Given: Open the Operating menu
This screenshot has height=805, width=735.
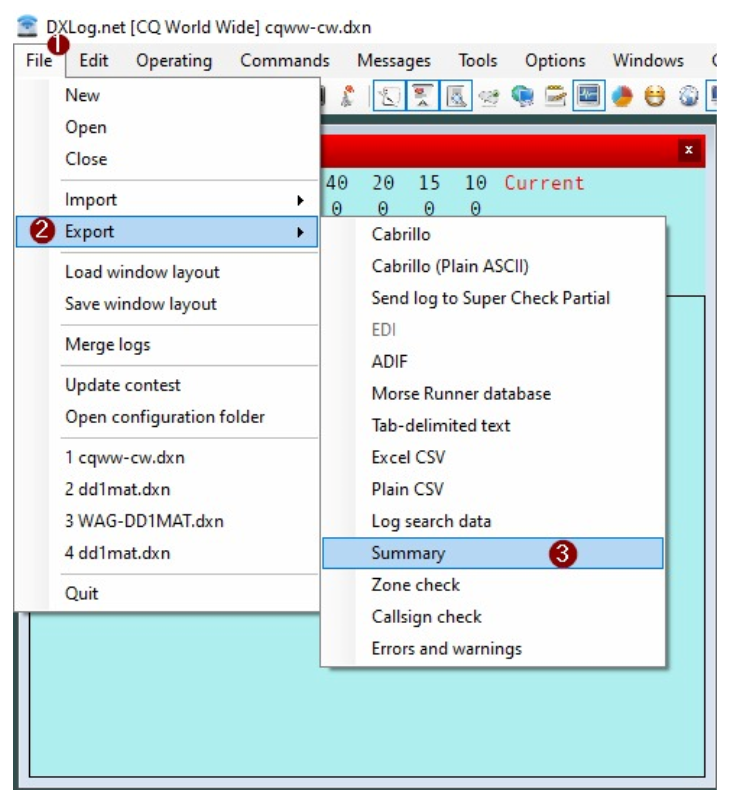Looking at the screenshot, I should coord(174,61).
